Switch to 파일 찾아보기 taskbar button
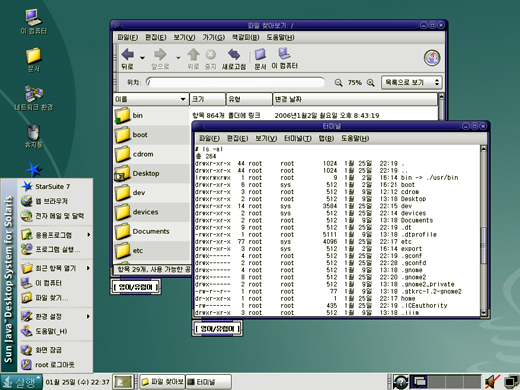 pos(162,382)
